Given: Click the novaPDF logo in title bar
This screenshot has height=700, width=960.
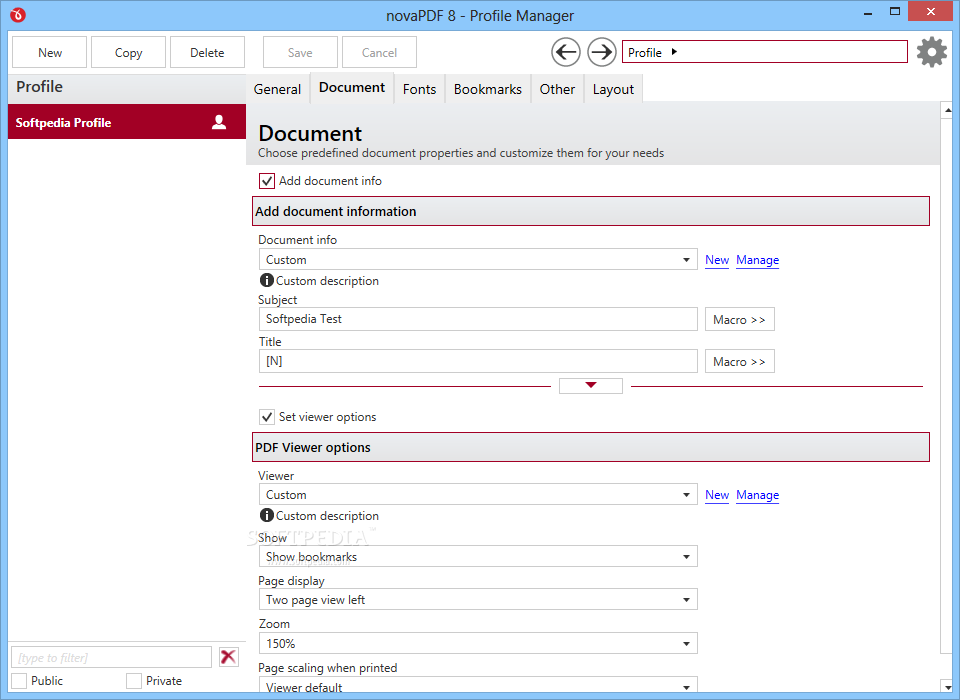Looking at the screenshot, I should tap(18, 15).
